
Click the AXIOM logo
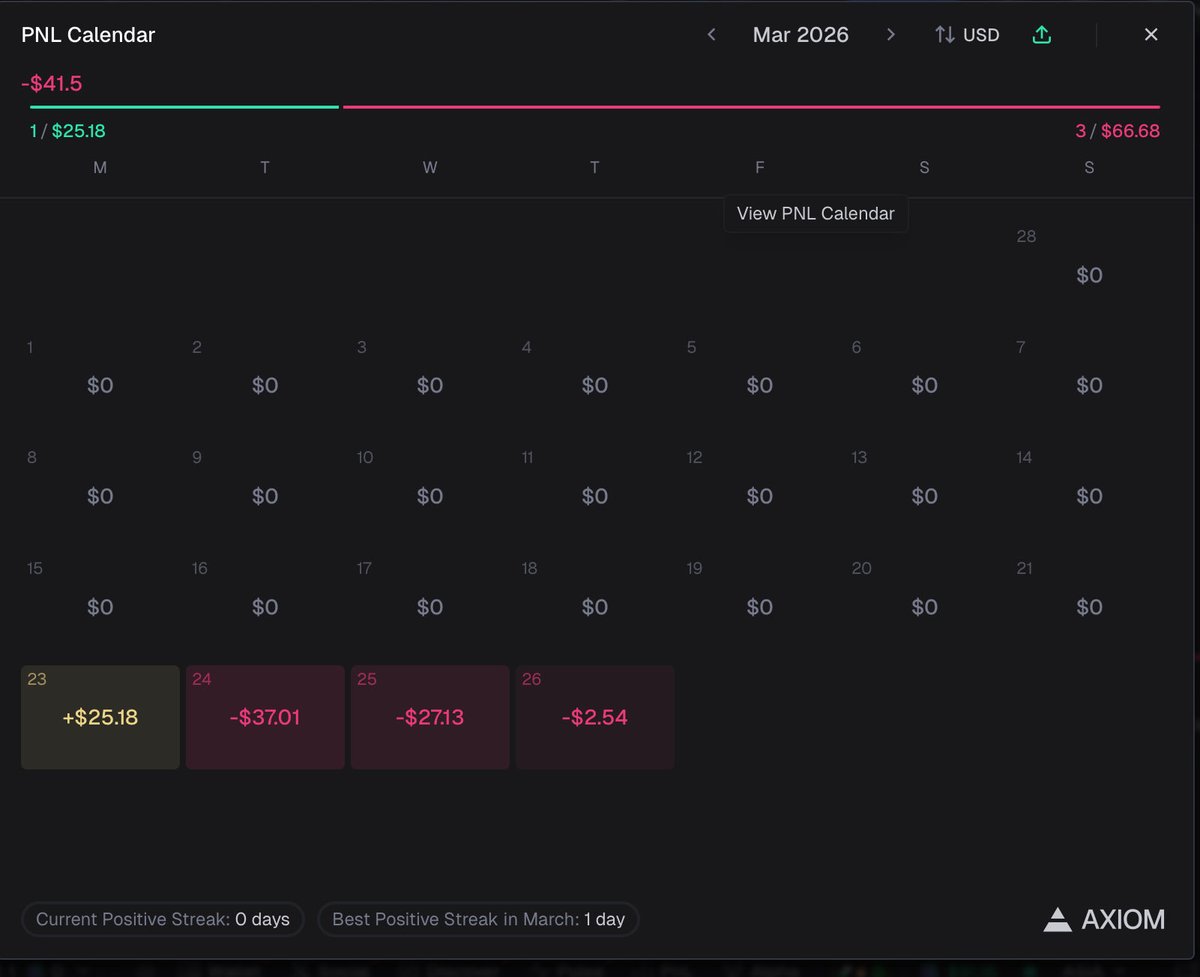[x=1104, y=920]
